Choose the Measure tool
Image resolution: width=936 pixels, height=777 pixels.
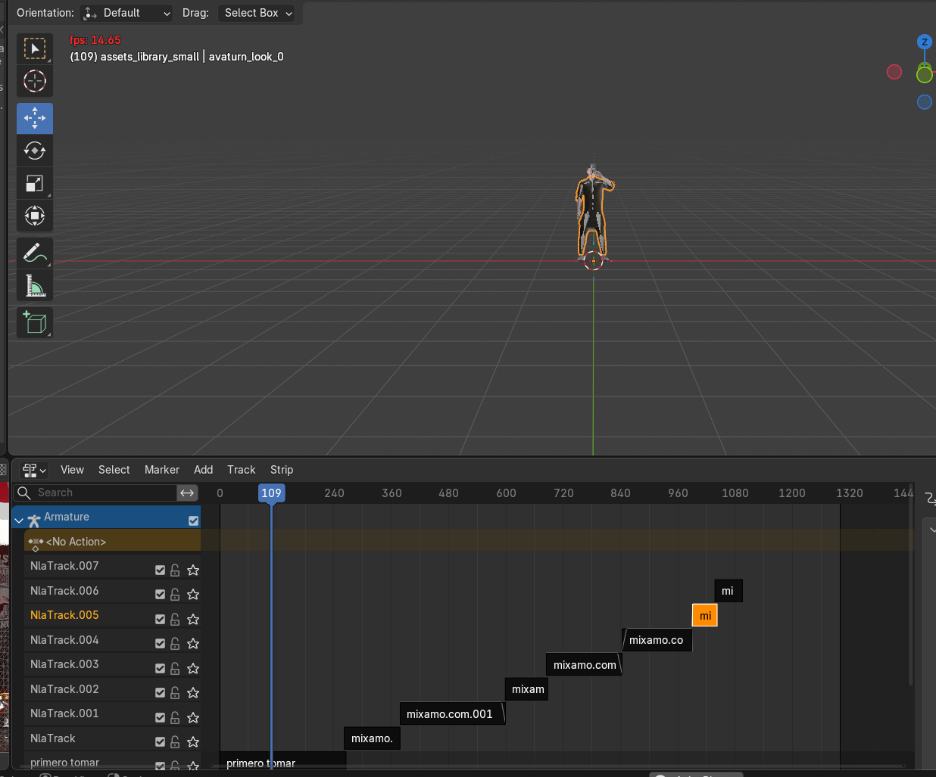pyautogui.click(x=35, y=288)
